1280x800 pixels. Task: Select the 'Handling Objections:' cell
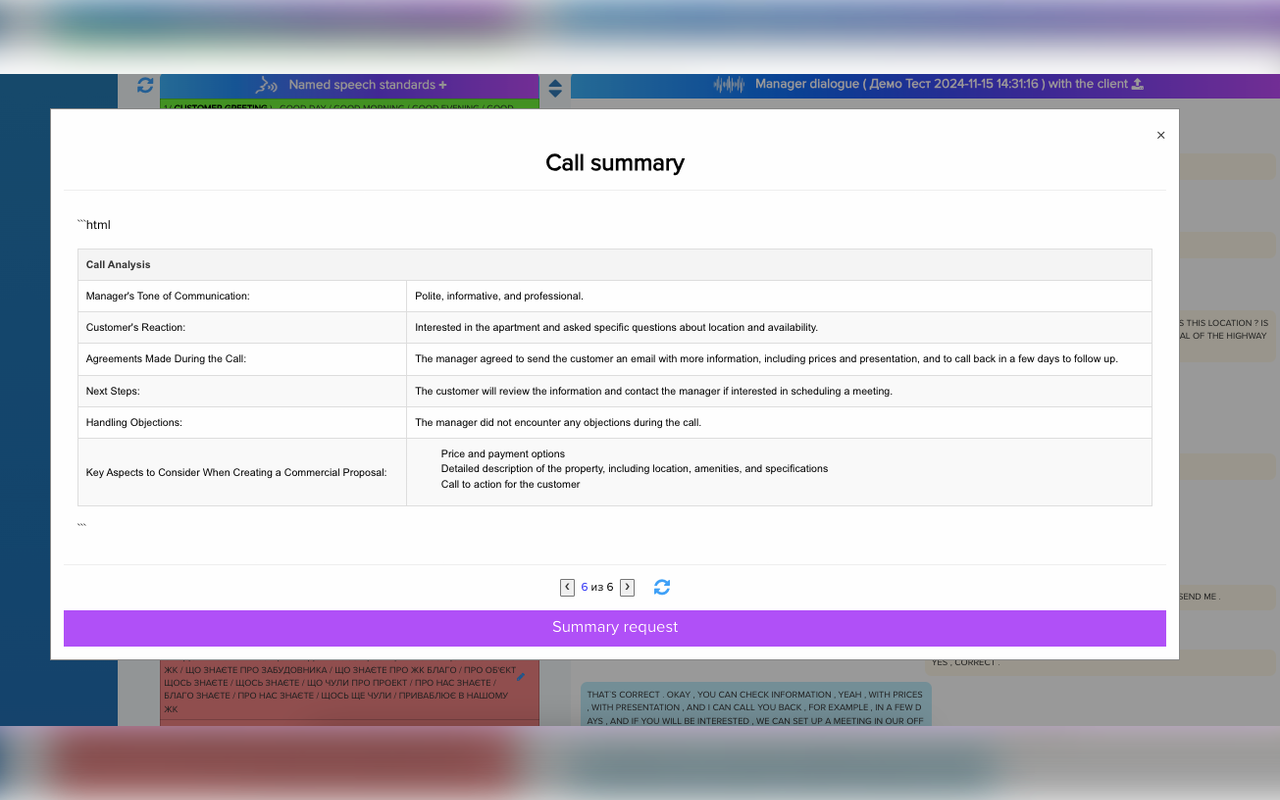pyautogui.click(x=242, y=423)
